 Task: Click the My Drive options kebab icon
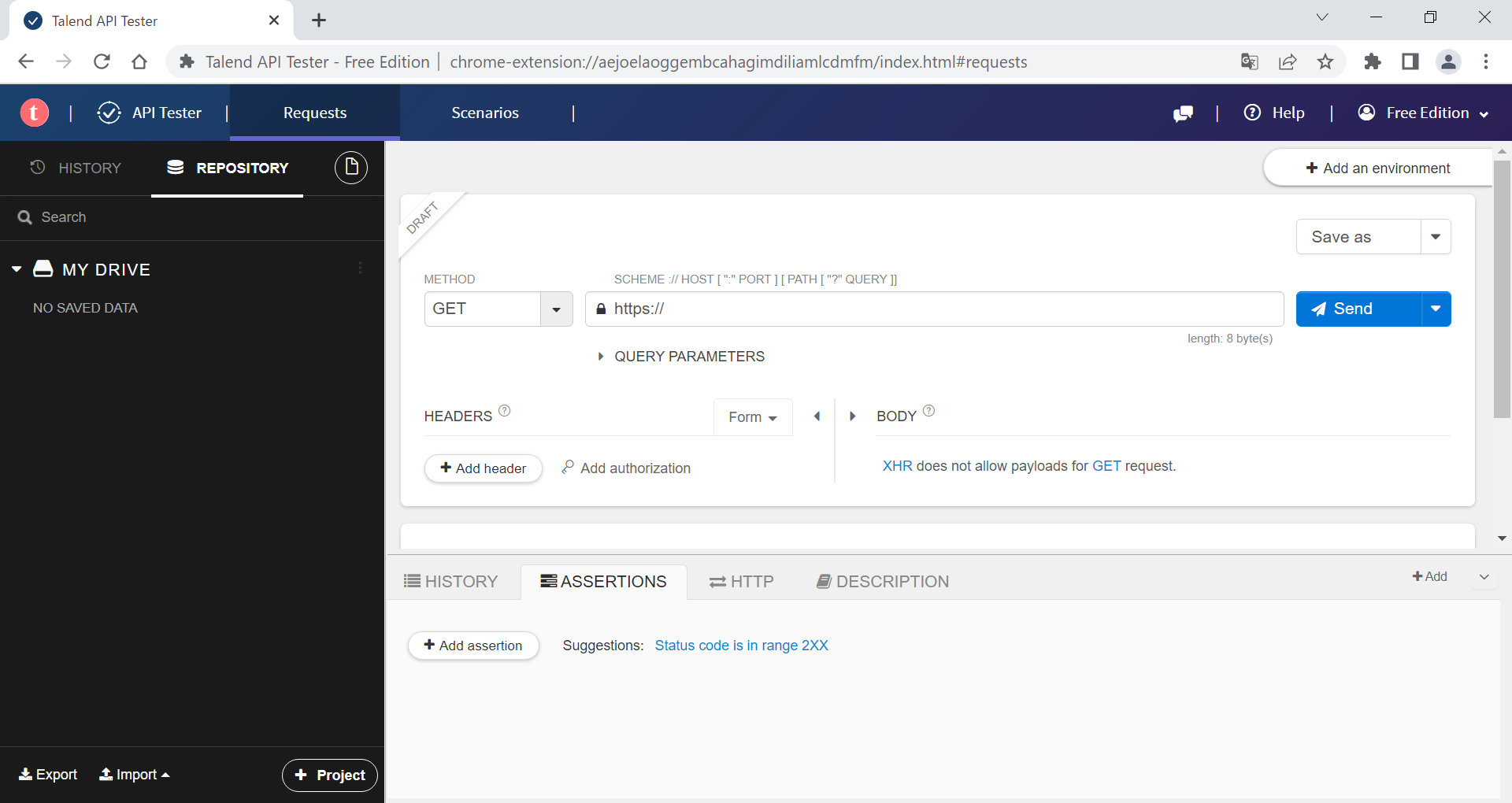pyautogui.click(x=361, y=268)
